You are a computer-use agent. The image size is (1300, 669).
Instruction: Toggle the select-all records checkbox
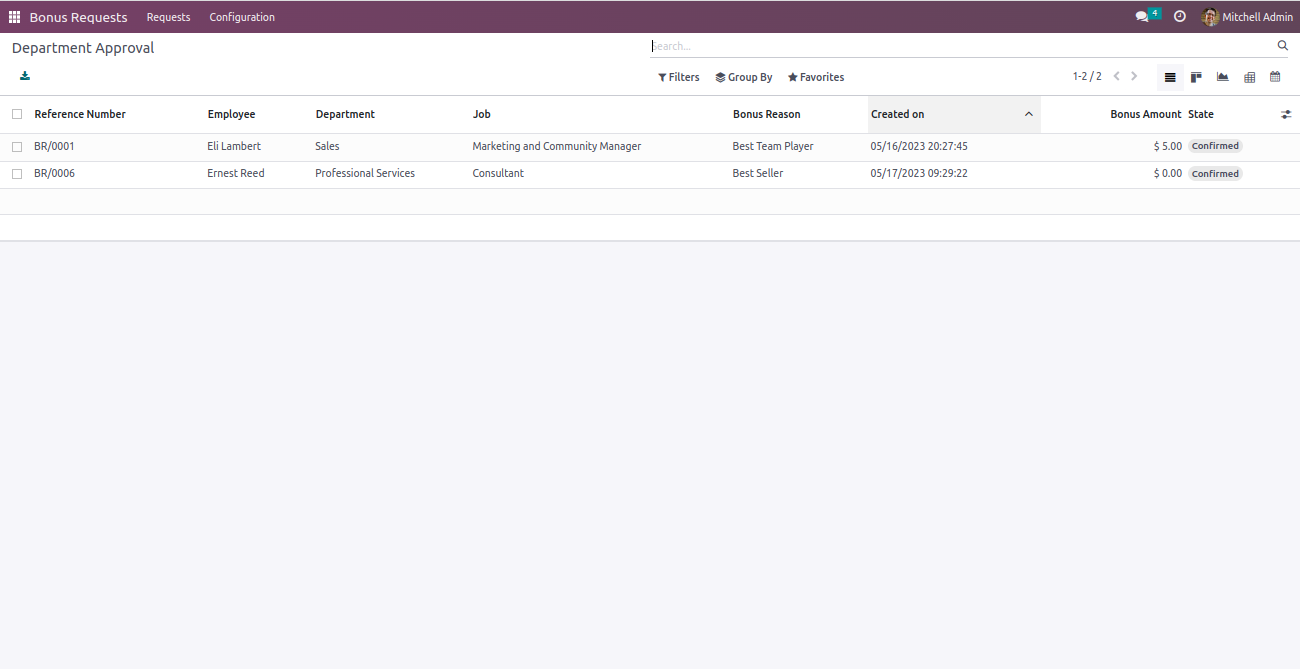(17, 114)
